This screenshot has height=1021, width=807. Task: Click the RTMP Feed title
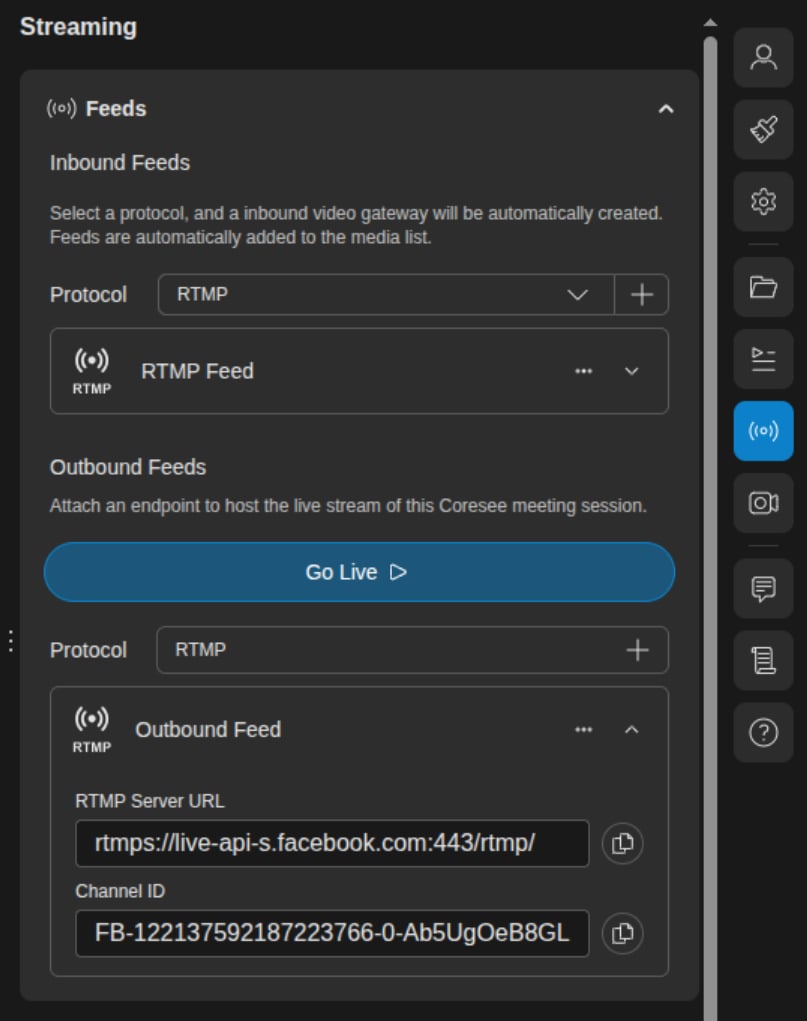coord(197,371)
